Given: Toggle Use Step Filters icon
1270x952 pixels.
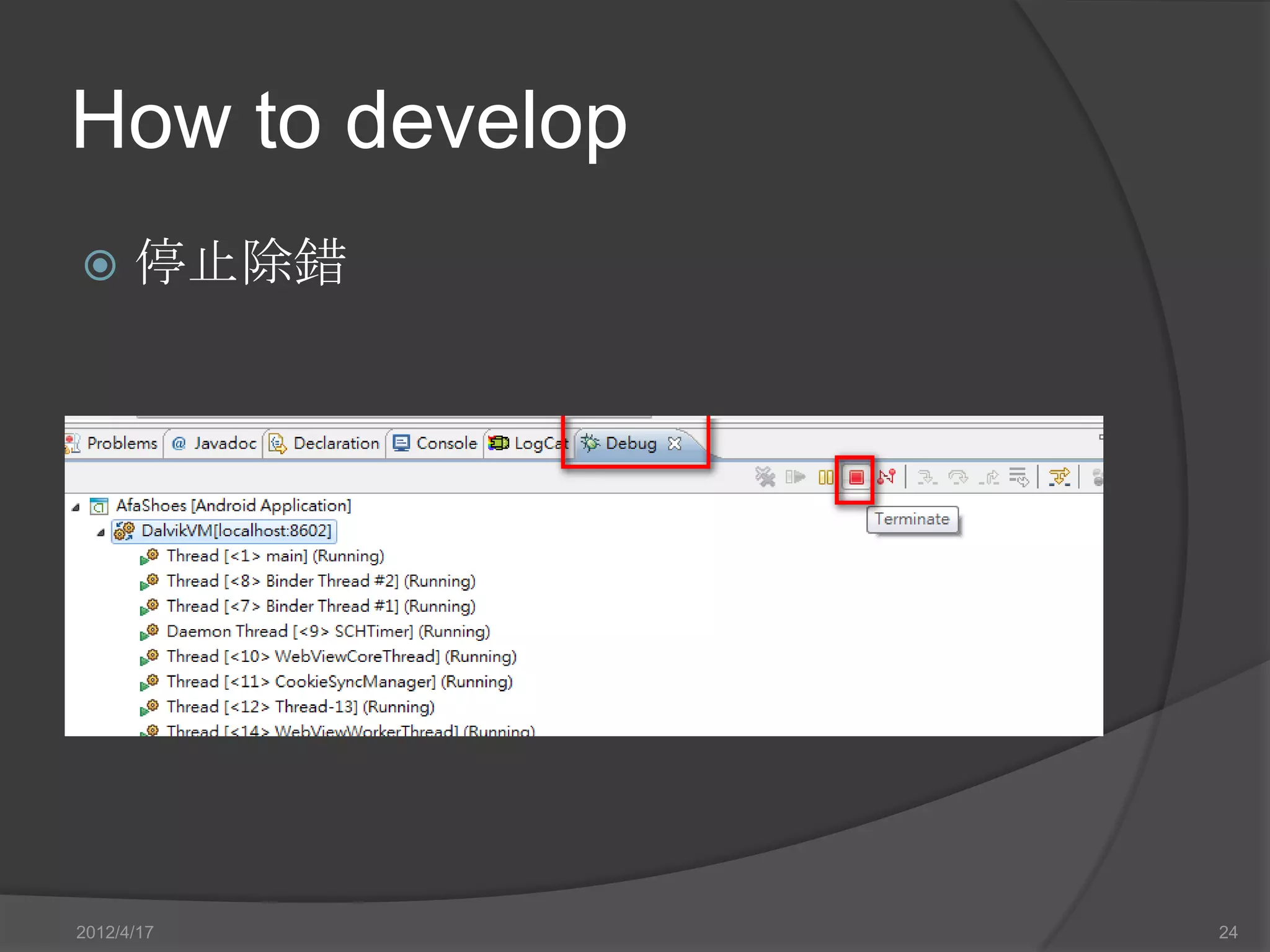Looking at the screenshot, I should [x=1059, y=477].
